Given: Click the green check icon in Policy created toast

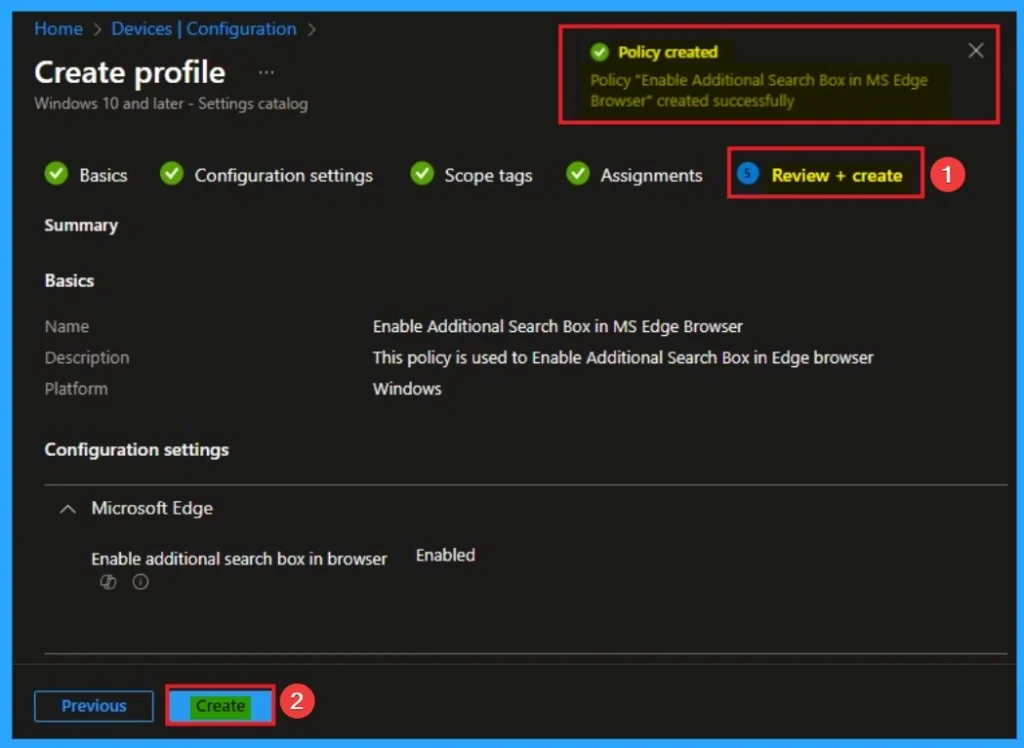Looking at the screenshot, I should pos(600,52).
